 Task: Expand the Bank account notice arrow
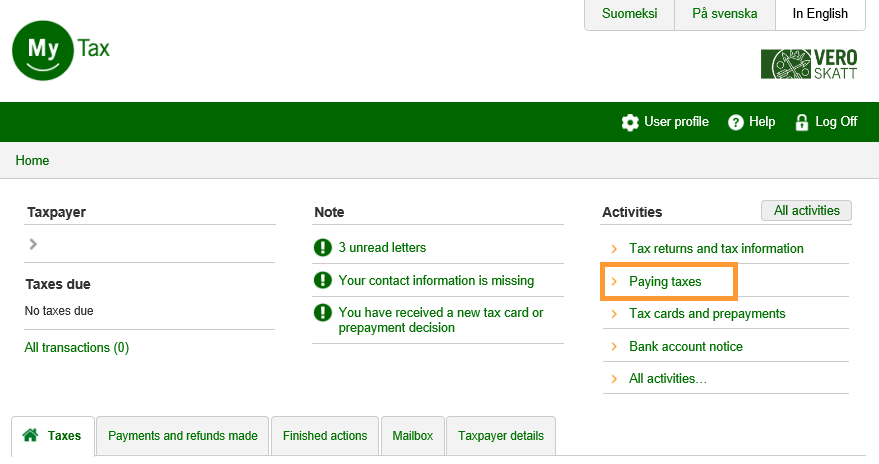point(614,347)
